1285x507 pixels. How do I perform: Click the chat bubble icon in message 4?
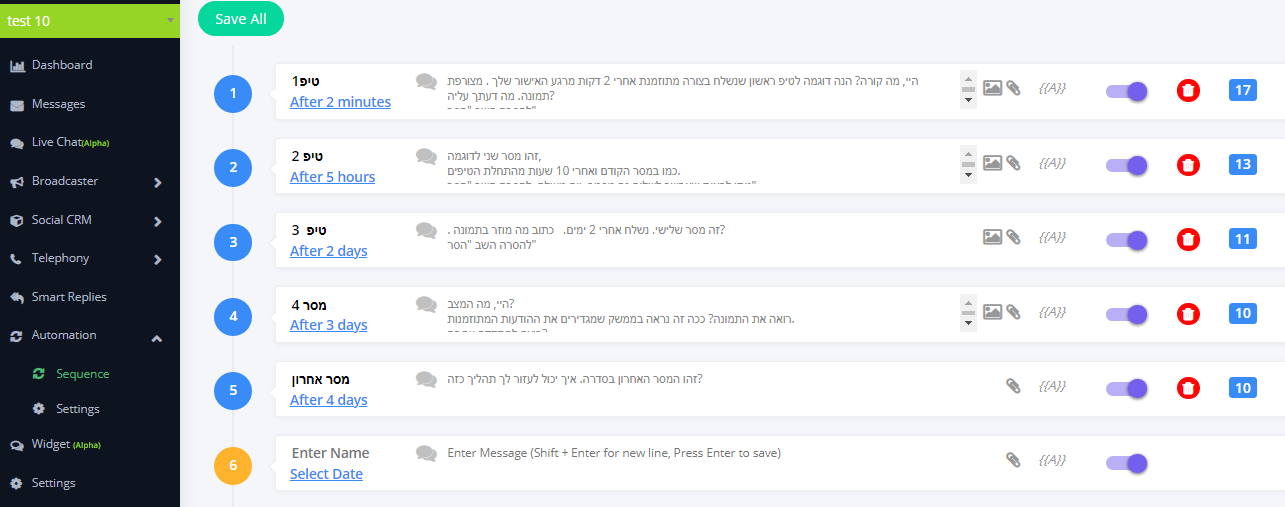click(427, 304)
